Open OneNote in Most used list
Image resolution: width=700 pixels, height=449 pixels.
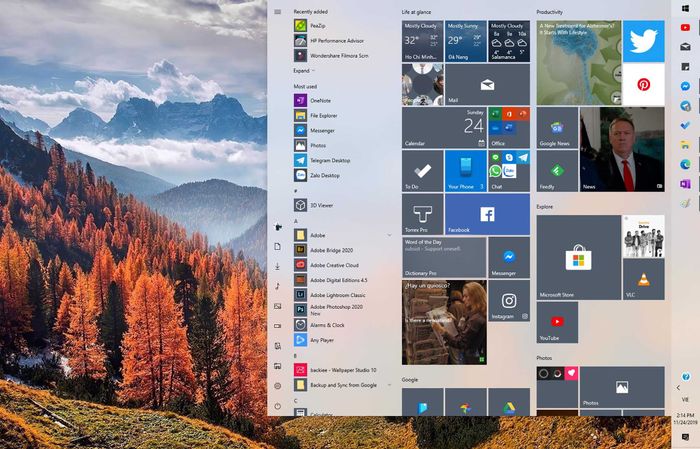coord(342,100)
